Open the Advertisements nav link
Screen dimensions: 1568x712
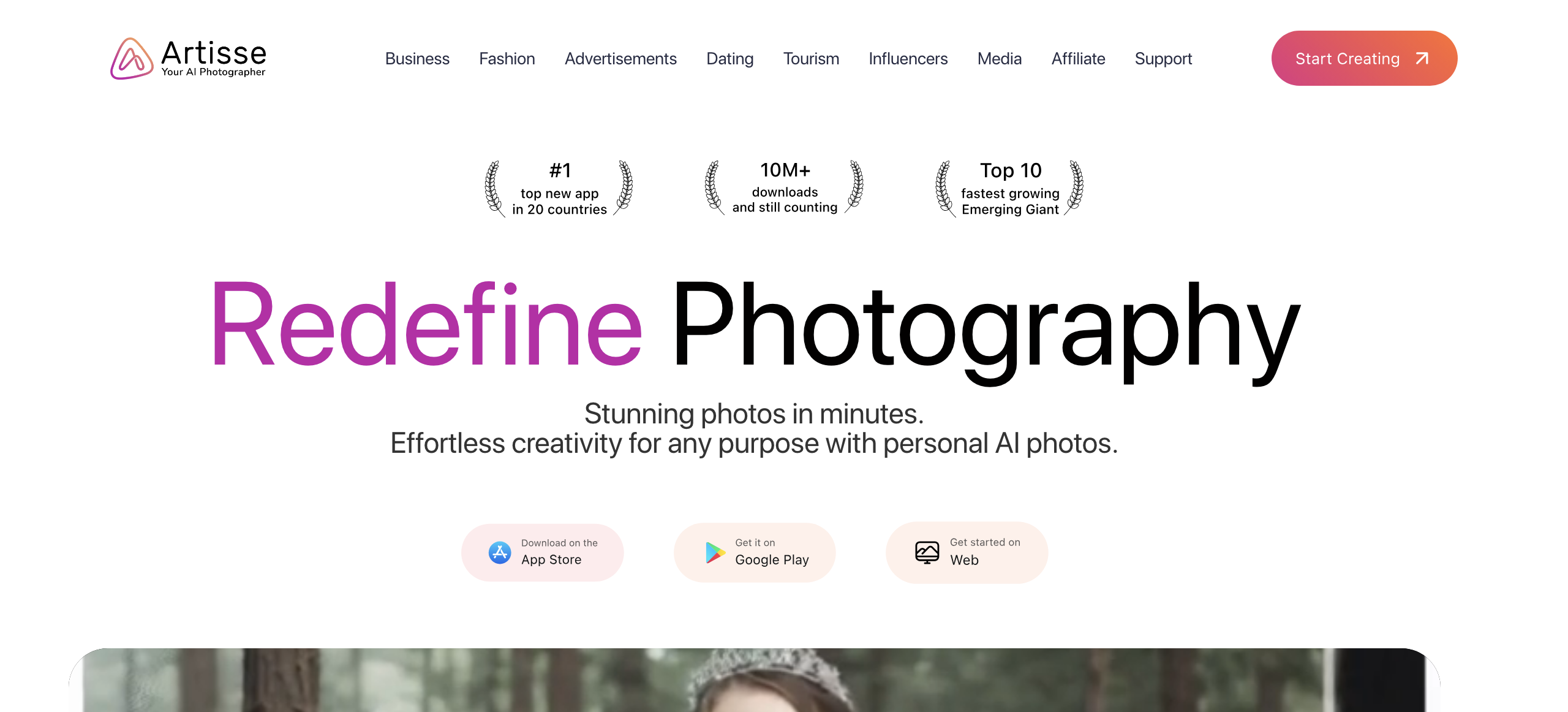point(620,59)
